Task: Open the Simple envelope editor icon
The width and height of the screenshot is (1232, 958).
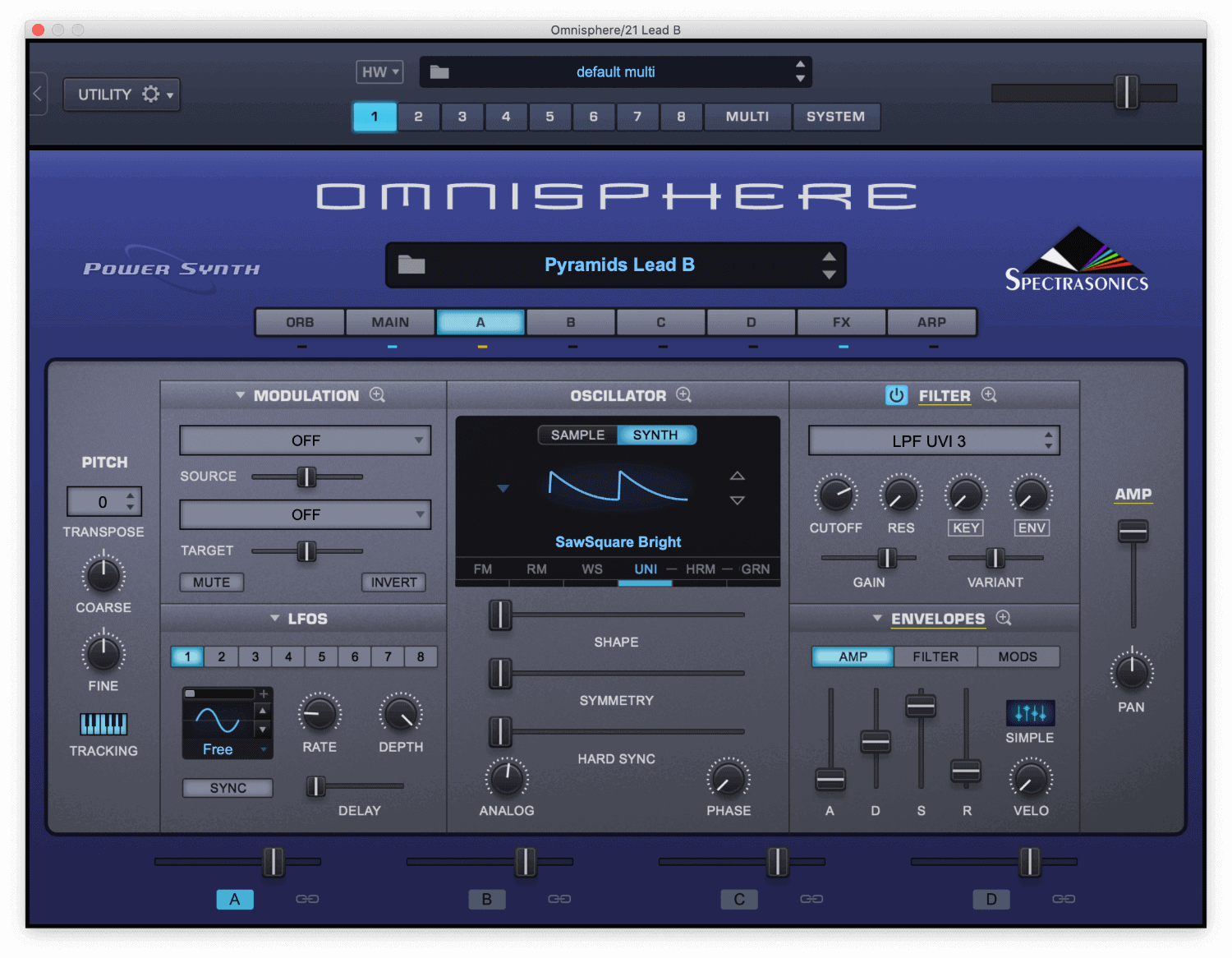Action: tap(1030, 712)
